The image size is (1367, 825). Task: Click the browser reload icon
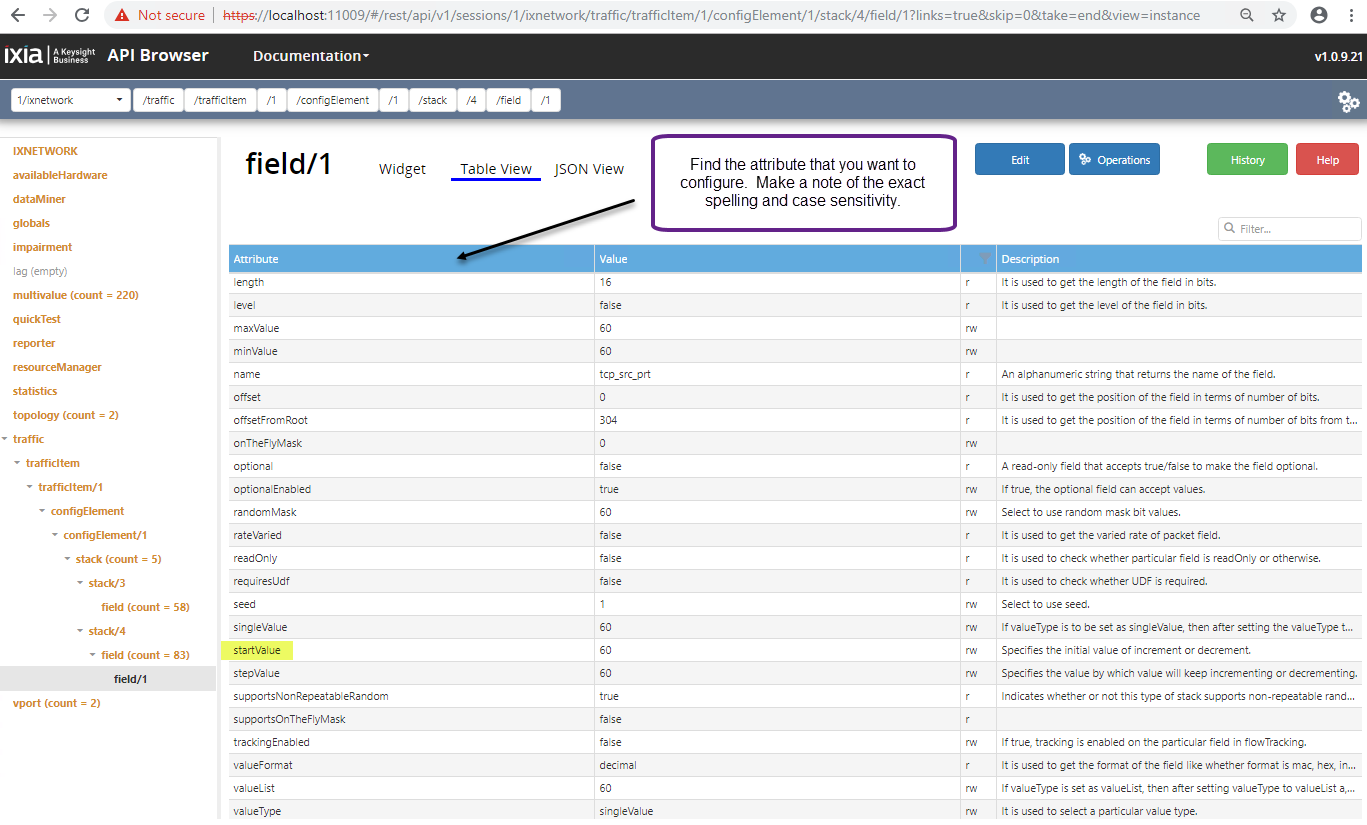point(82,15)
